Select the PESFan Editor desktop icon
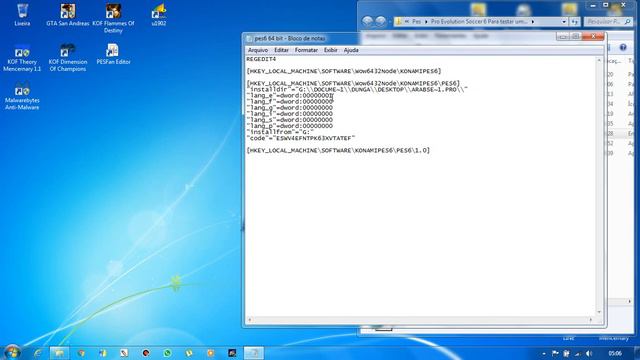The image size is (640, 360). 113,54
